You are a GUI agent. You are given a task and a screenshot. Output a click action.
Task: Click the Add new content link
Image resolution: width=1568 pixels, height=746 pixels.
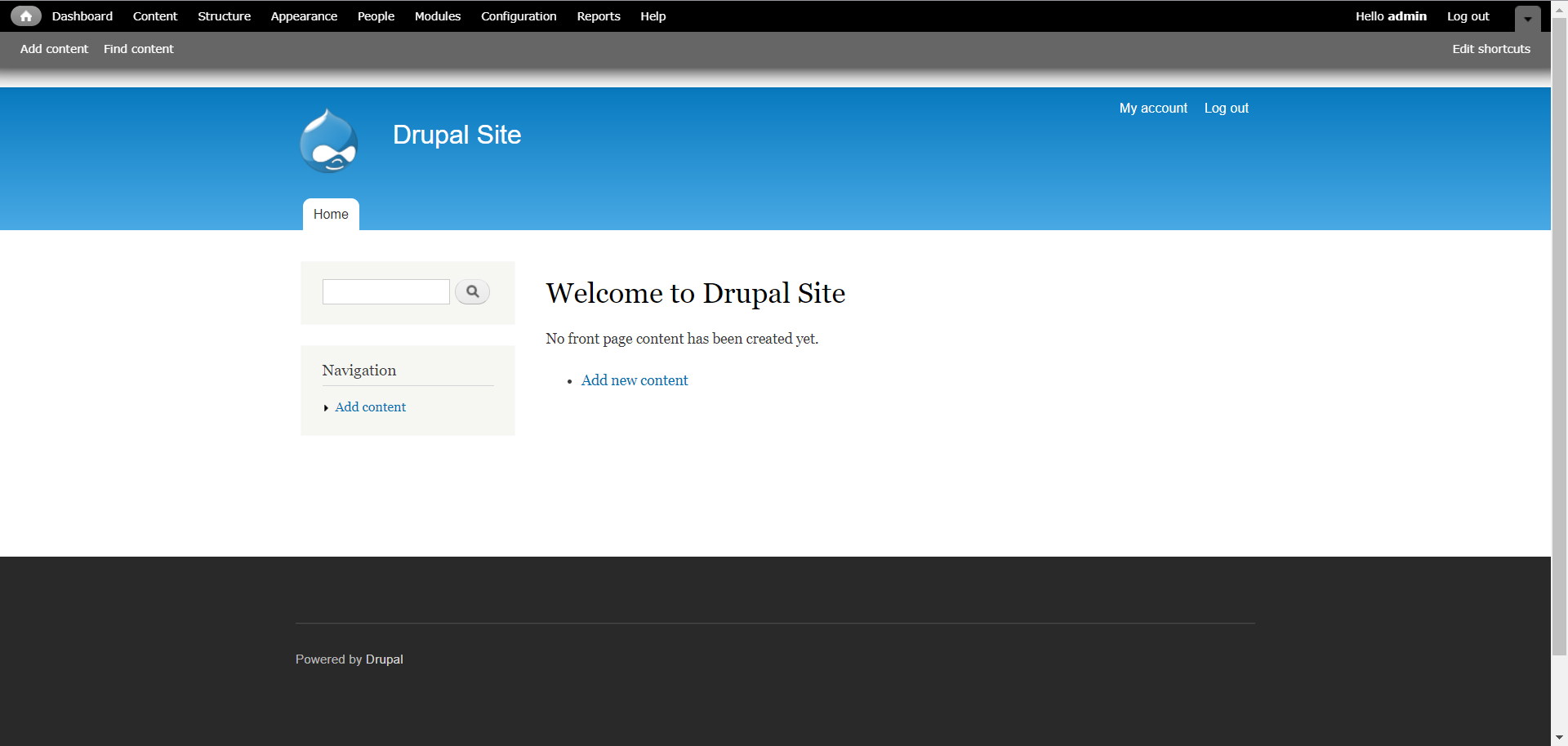[x=635, y=380]
